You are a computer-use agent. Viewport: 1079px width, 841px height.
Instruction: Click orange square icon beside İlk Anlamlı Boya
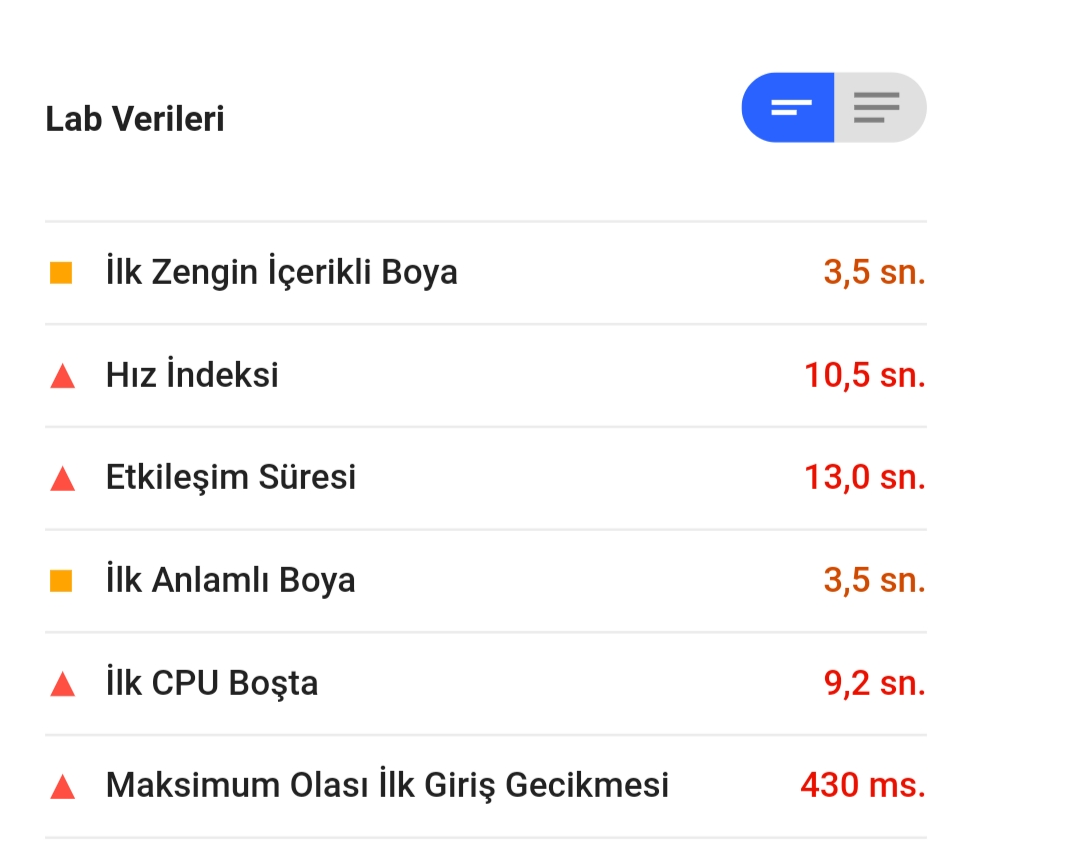point(61,581)
